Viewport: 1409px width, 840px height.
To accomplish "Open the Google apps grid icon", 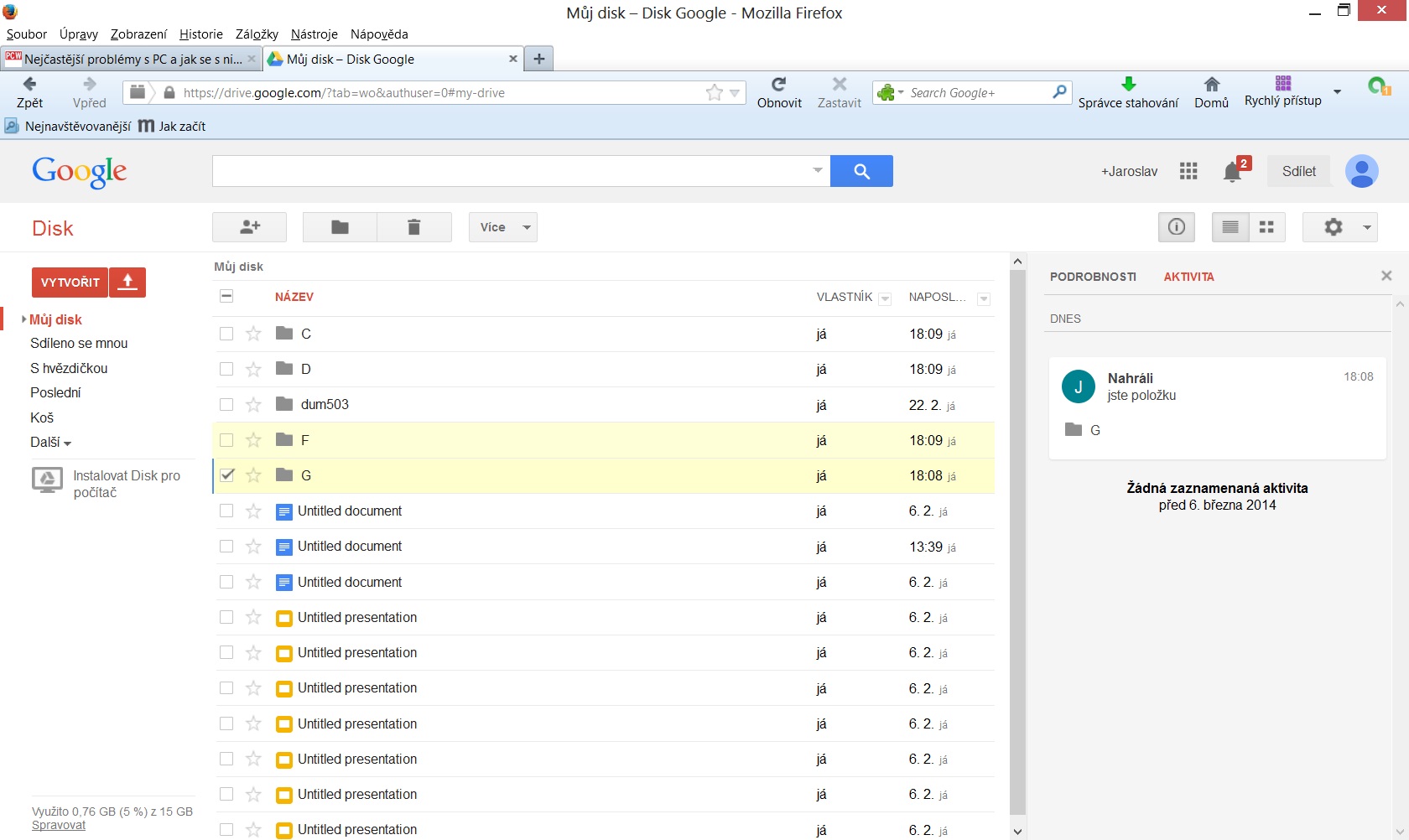I will (x=1188, y=171).
